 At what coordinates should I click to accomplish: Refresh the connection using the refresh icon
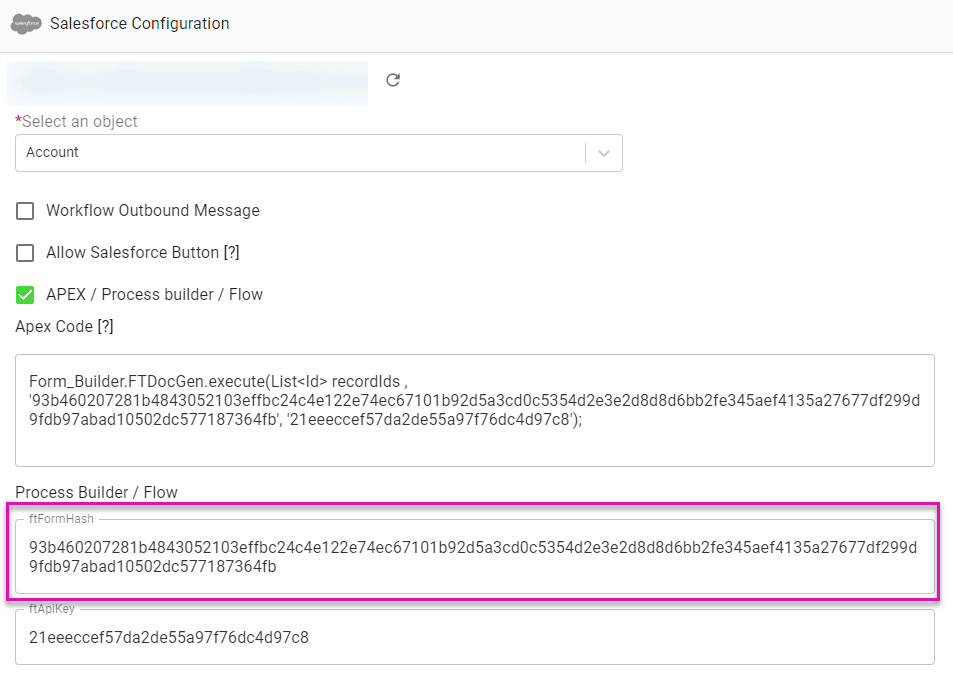pos(392,79)
